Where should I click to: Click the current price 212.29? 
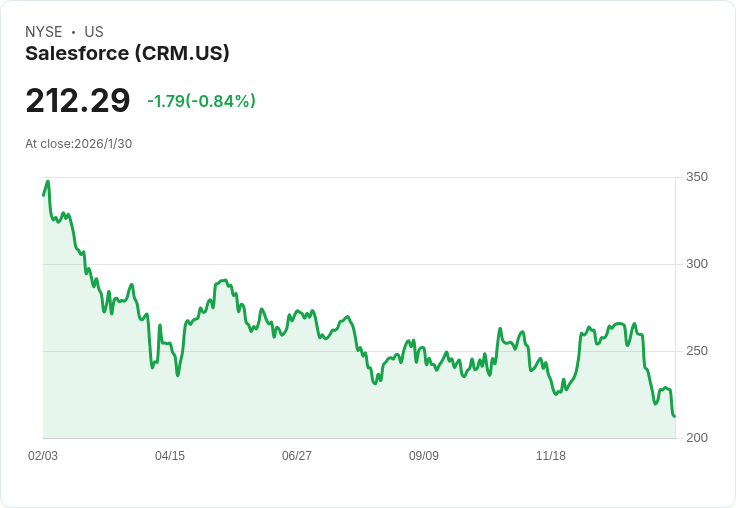(x=78, y=101)
